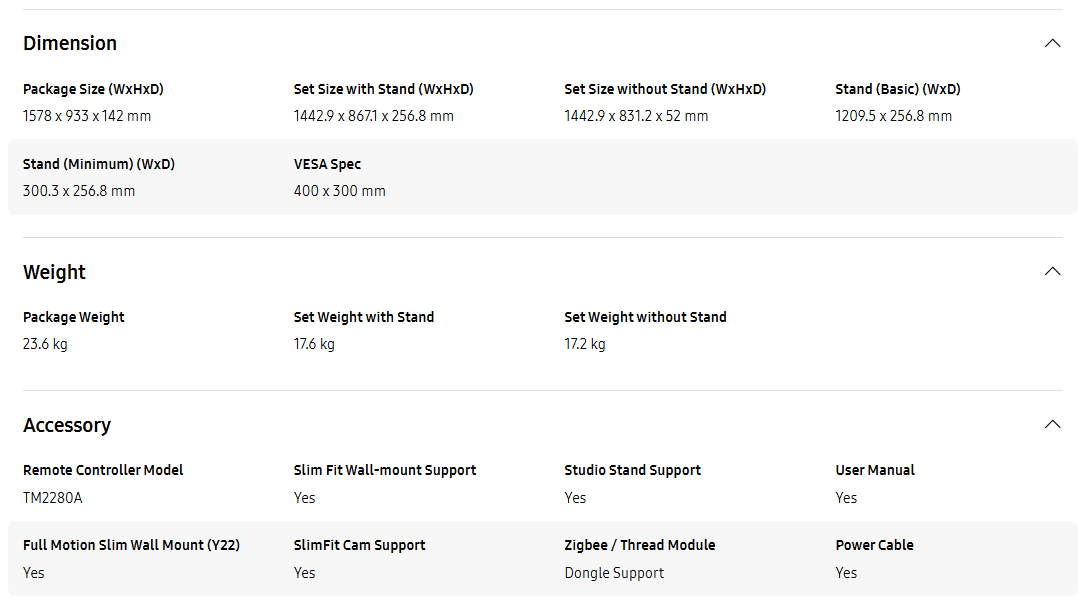Image resolution: width=1078 pixels, height=611 pixels.
Task: Click the Stand (Basic) dimensions value
Action: tap(893, 116)
